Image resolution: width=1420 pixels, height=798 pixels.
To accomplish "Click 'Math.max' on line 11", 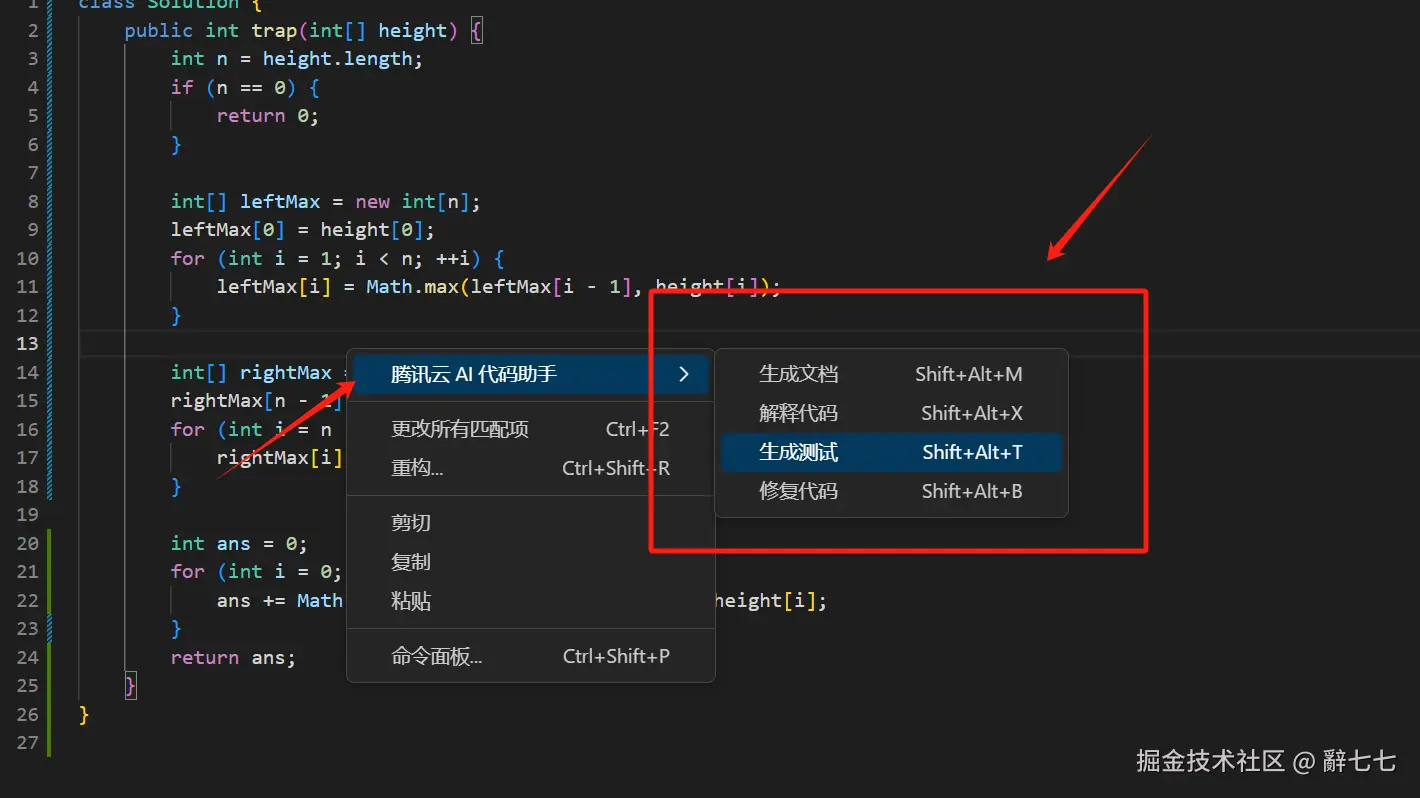I will click(413, 287).
